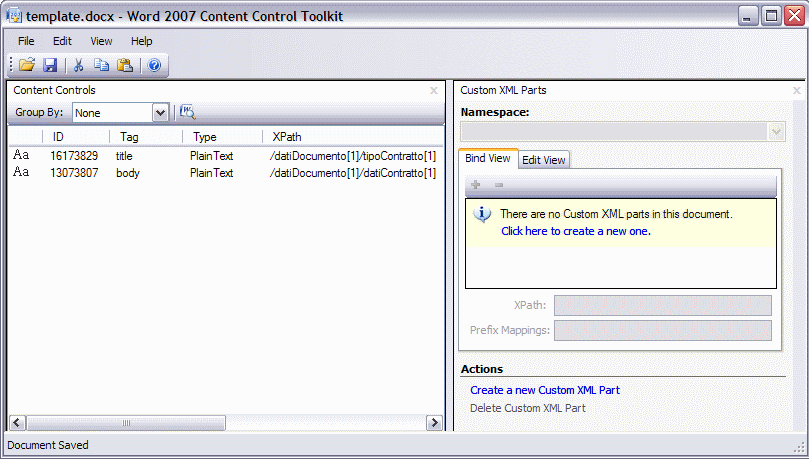
Task: Click the Open folder toolbar icon
Action: coord(27,65)
